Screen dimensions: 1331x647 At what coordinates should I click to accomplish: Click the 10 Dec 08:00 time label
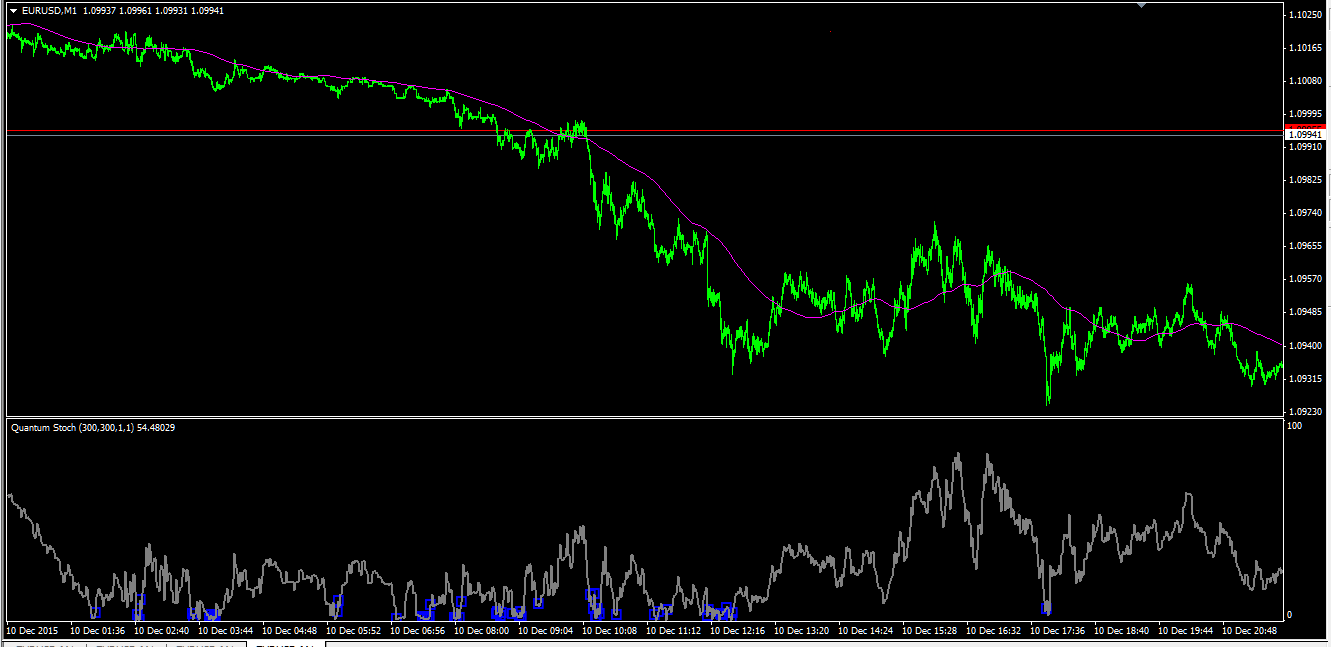tap(482, 631)
